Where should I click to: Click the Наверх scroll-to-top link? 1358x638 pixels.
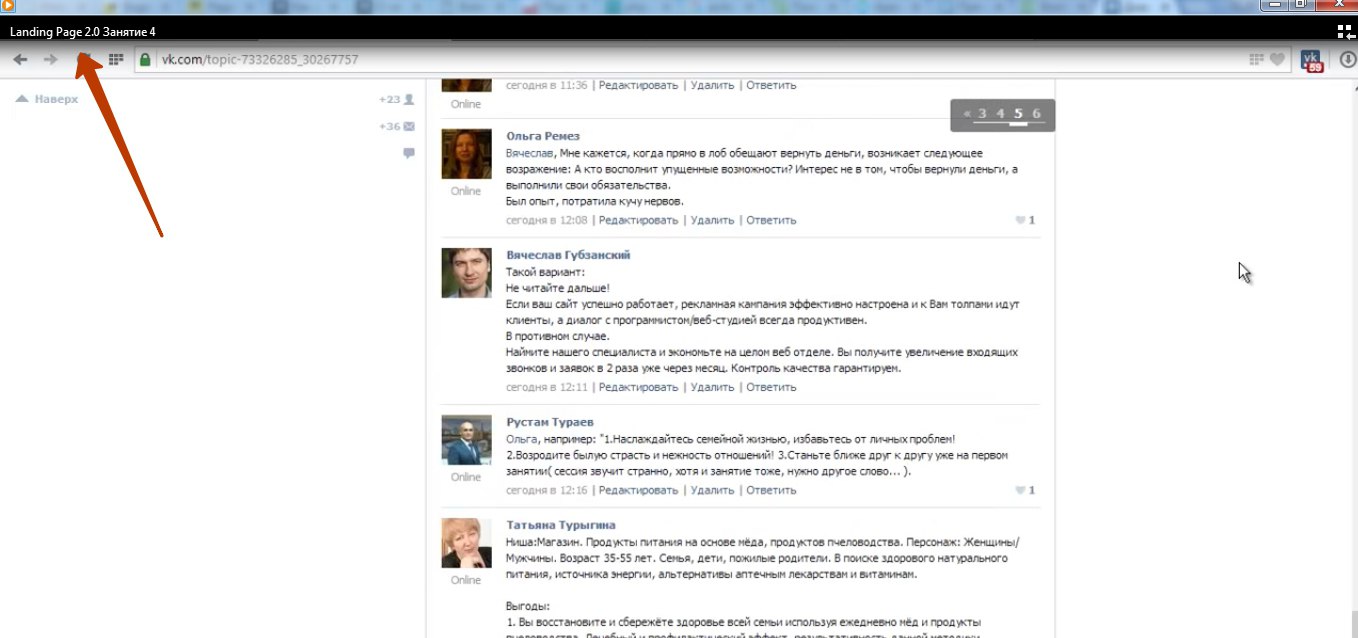coord(47,99)
